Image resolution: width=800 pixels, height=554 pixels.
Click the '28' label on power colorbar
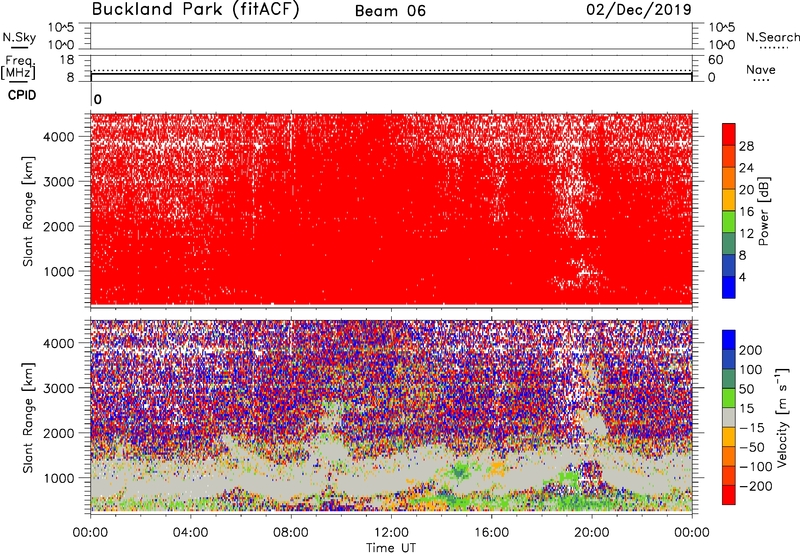point(746,146)
